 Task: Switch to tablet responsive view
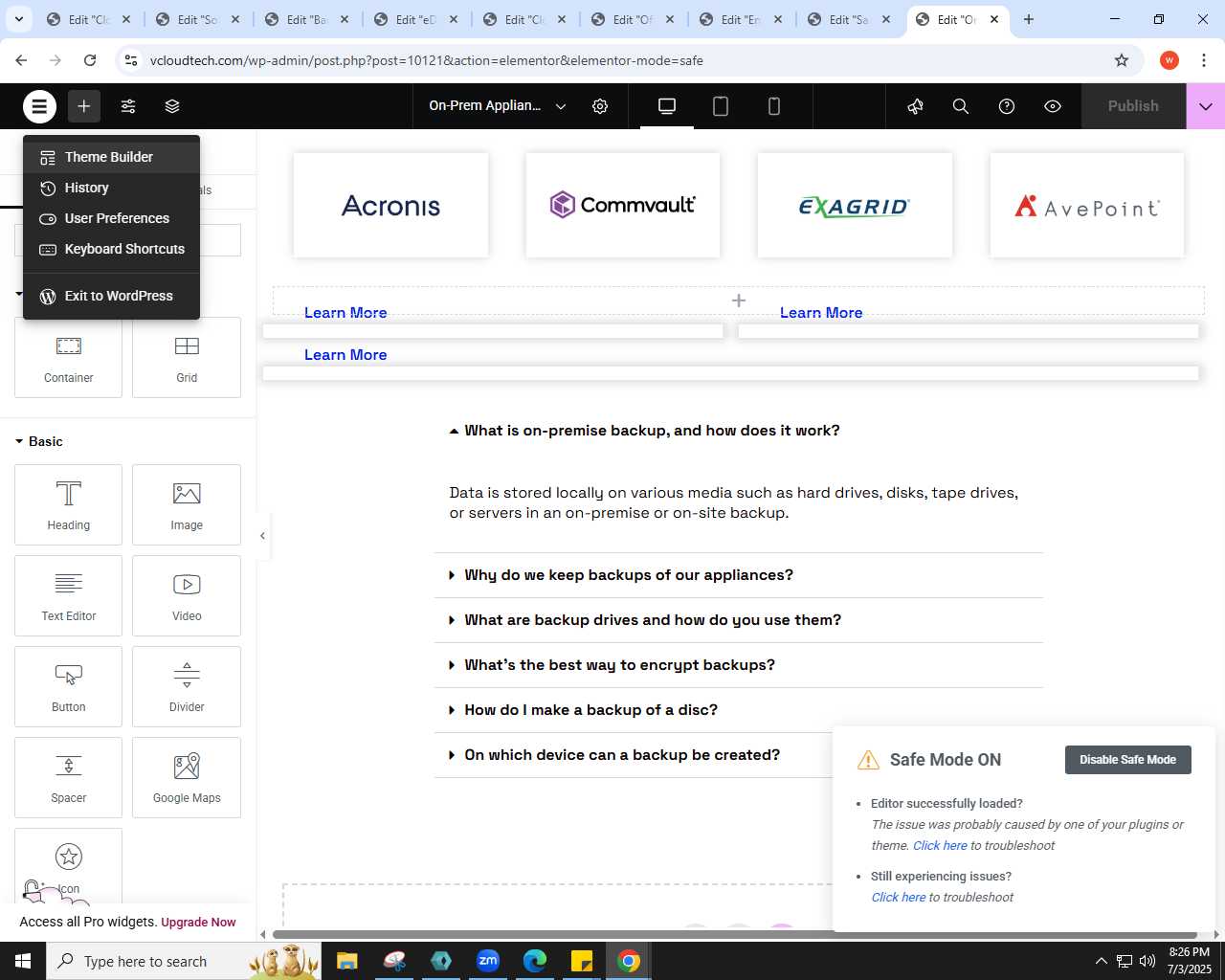(x=721, y=106)
